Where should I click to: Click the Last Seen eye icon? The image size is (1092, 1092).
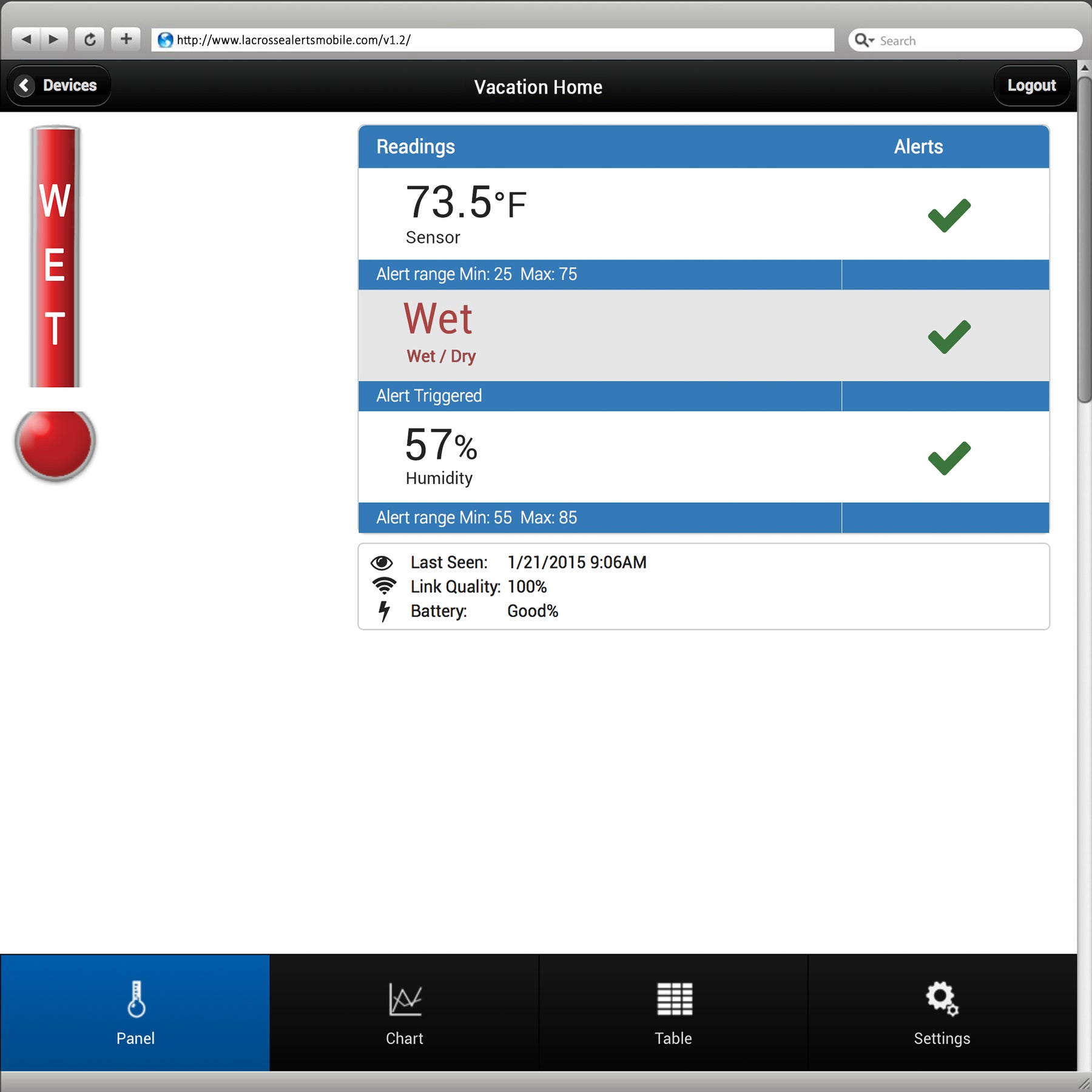pos(382,562)
